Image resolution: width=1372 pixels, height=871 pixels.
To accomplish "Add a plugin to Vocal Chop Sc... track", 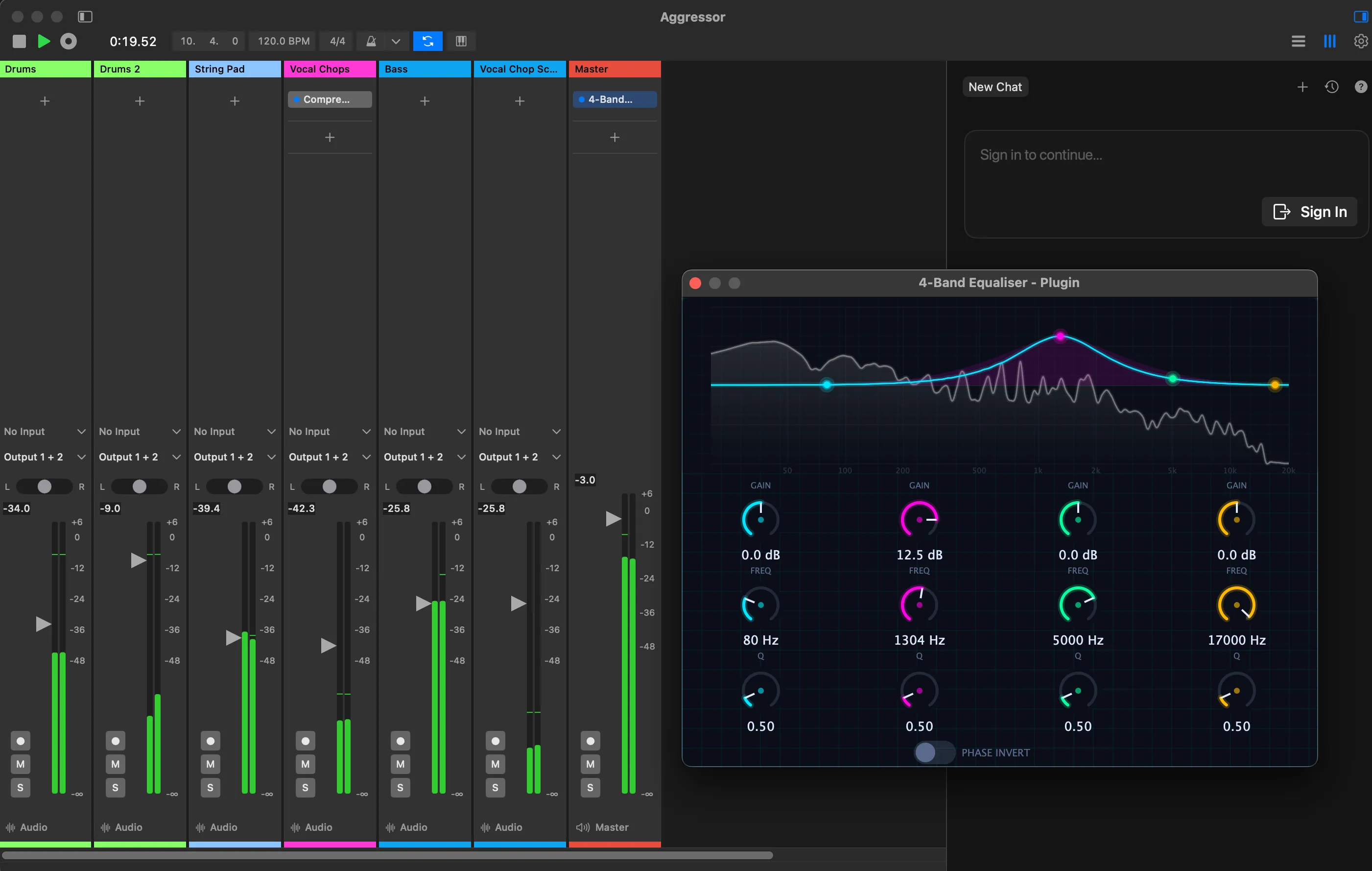I will click(520, 101).
